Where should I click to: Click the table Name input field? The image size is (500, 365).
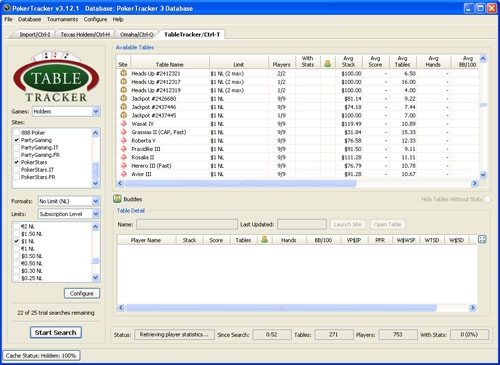[187, 224]
